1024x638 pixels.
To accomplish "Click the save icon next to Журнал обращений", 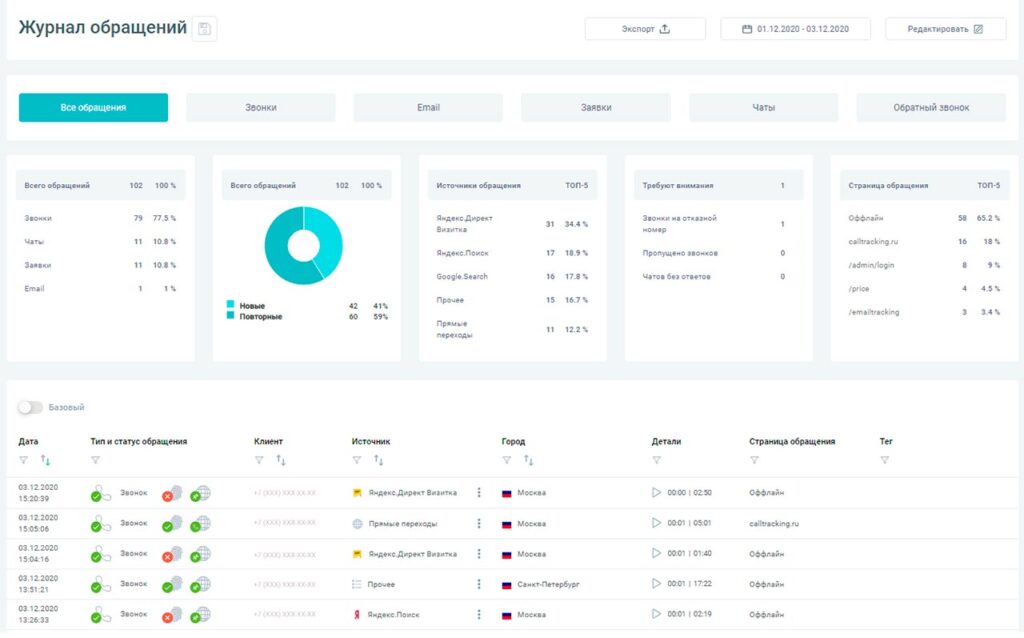I will [x=205, y=29].
